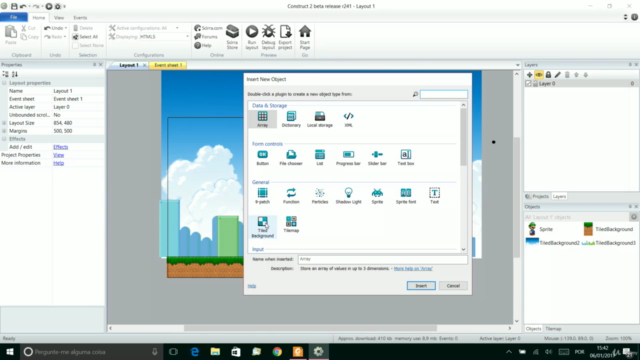
Task: Choose the Particles plugin
Action: click(x=320, y=196)
